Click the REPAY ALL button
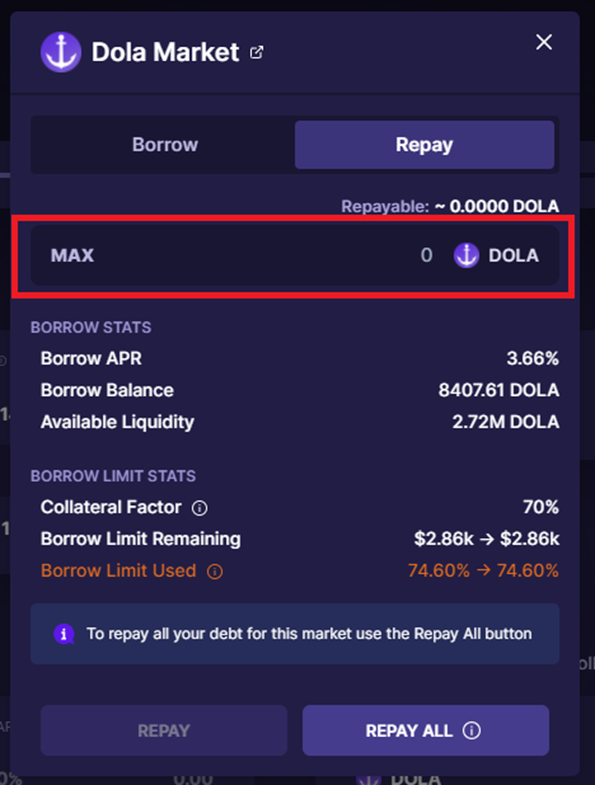This screenshot has width=595, height=785. tap(426, 730)
